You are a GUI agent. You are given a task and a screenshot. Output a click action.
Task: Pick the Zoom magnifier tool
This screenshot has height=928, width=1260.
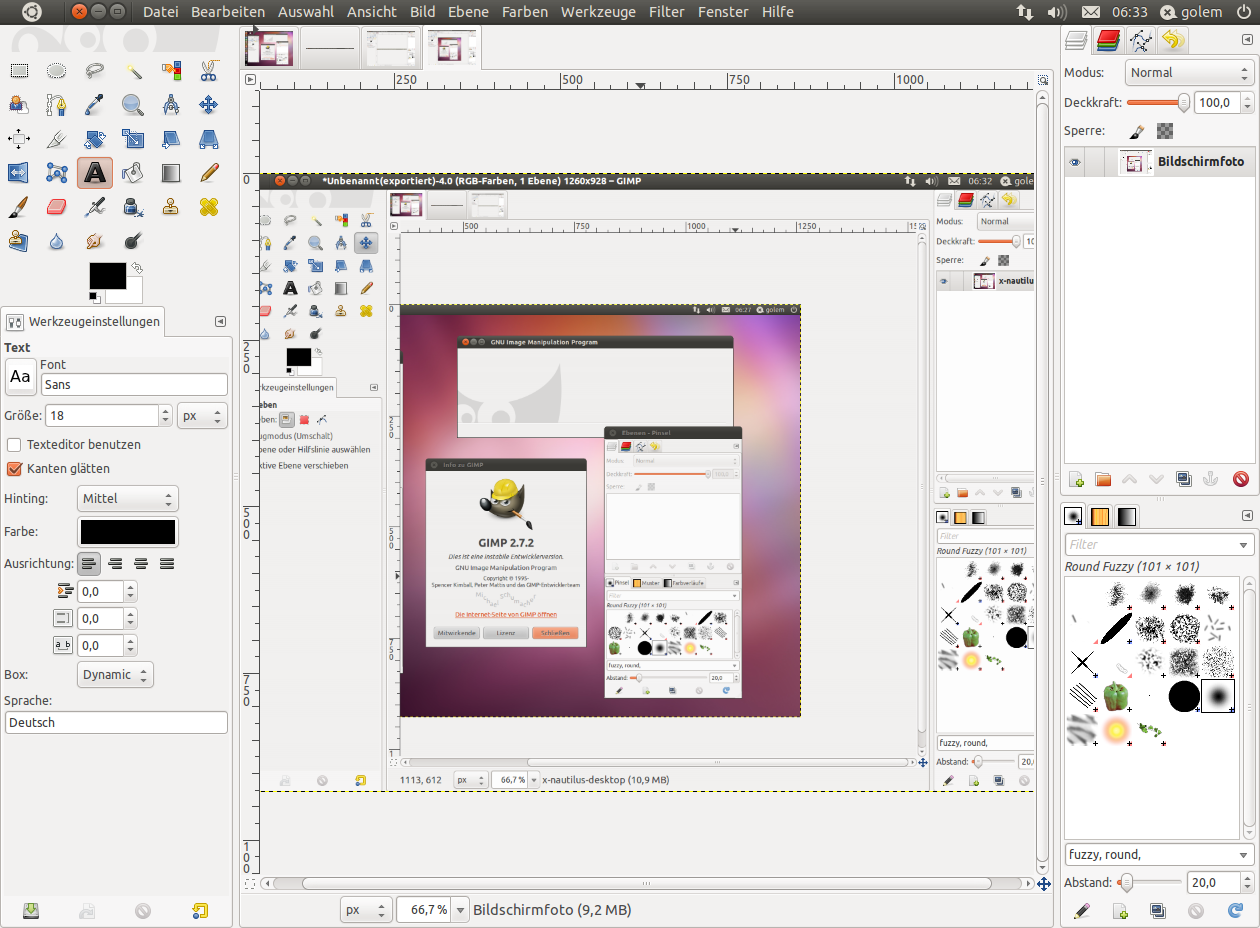click(x=132, y=104)
